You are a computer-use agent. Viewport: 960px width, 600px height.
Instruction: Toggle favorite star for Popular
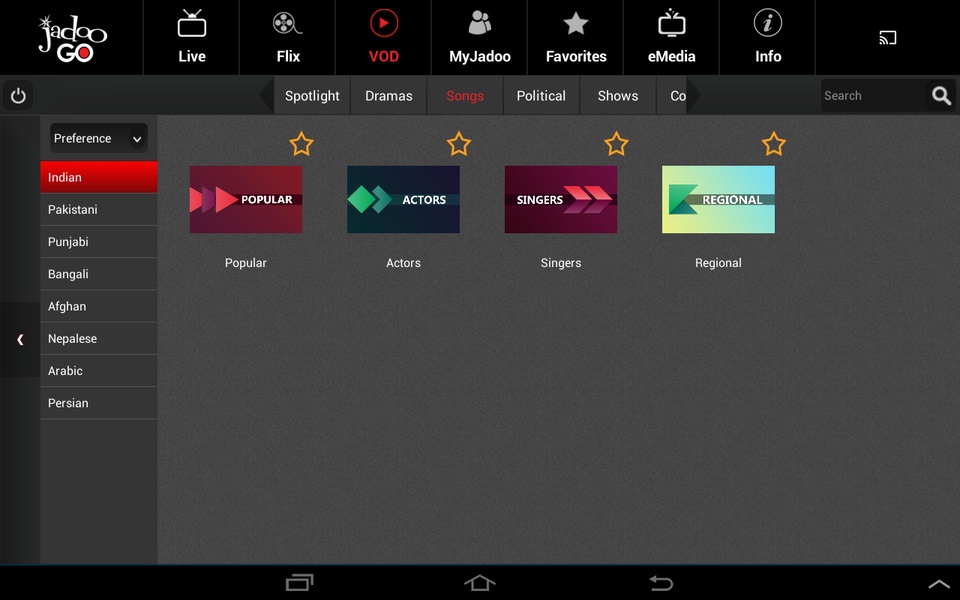(301, 144)
